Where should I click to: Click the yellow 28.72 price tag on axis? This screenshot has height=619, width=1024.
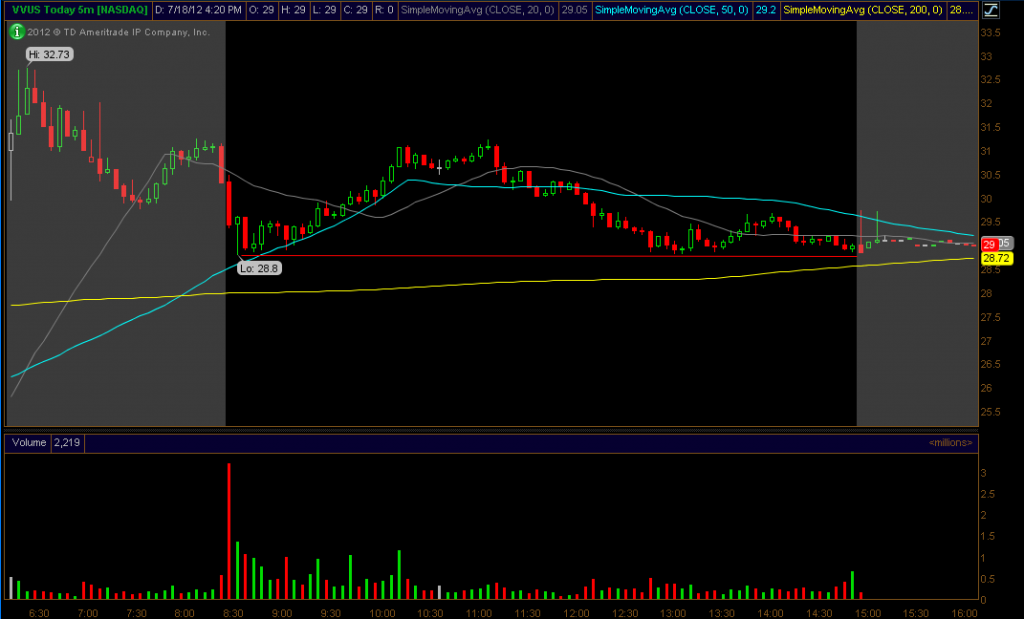(x=997, y=259)
